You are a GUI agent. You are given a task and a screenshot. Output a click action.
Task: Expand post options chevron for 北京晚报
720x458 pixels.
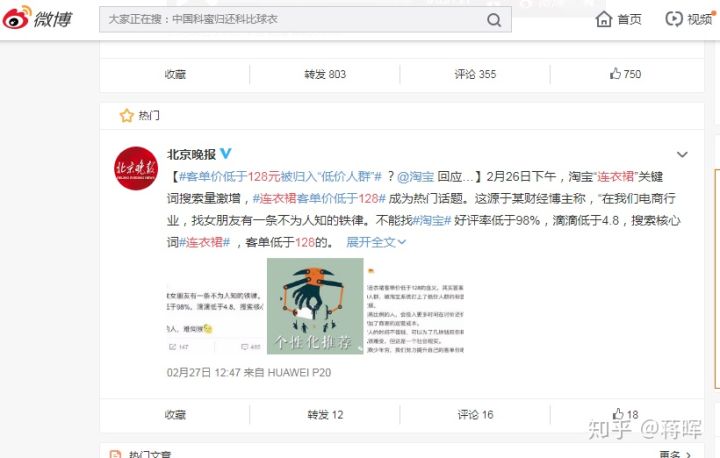click(x=682, y=155)
